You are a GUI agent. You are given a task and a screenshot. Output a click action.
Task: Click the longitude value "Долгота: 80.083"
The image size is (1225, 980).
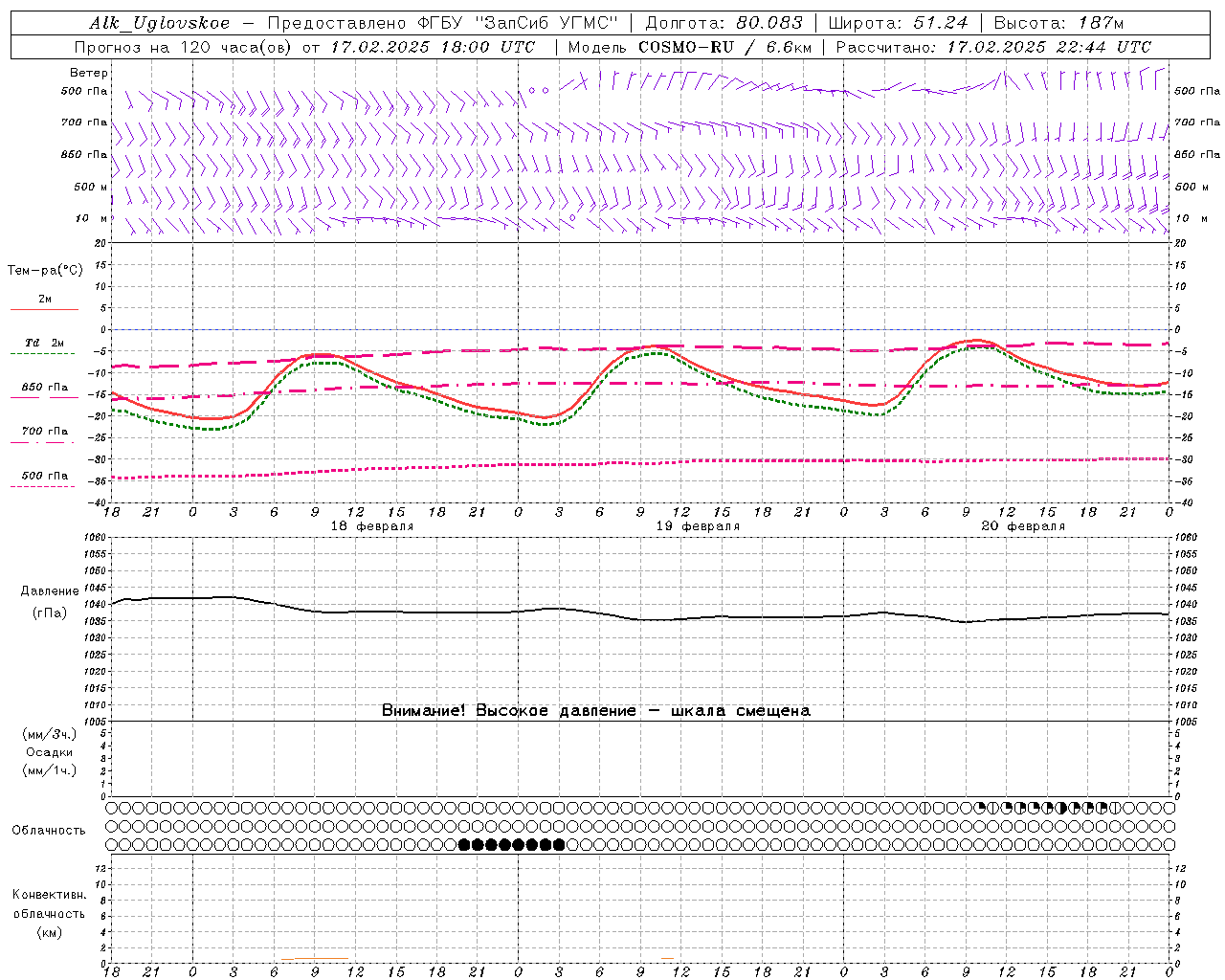(724, 23)
